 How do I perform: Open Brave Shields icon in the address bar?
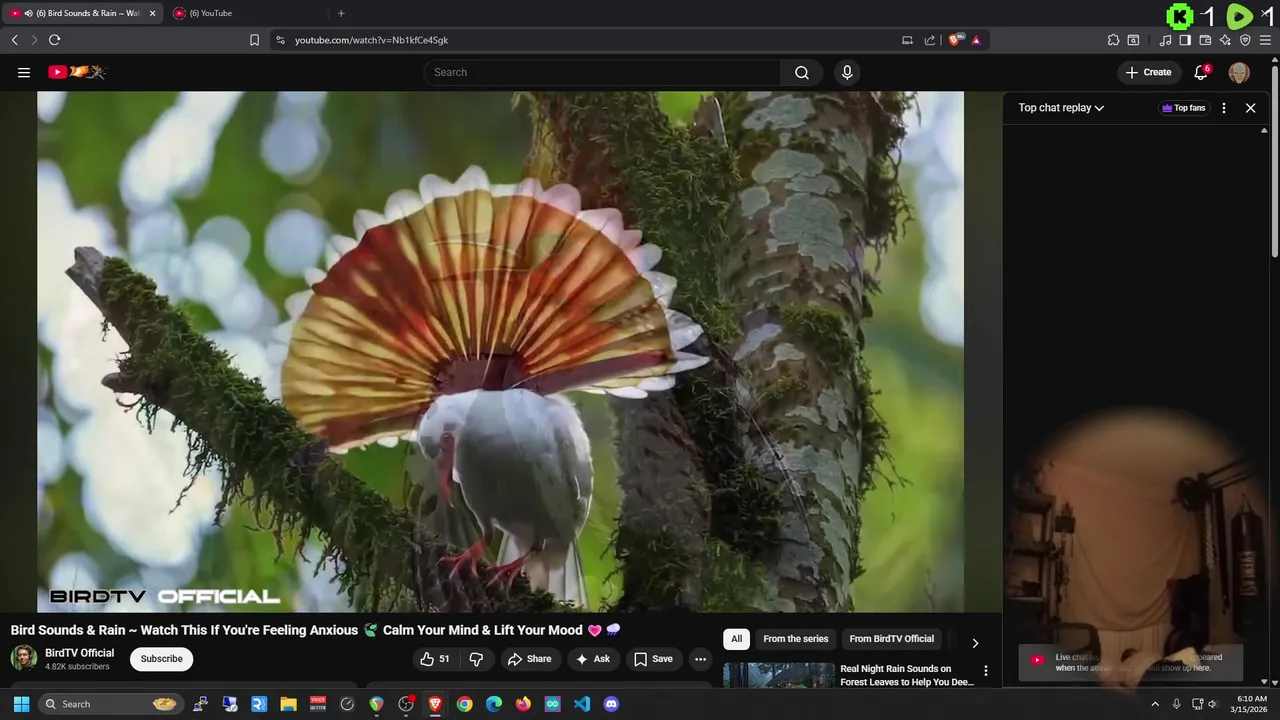click(x=955, y=40)
